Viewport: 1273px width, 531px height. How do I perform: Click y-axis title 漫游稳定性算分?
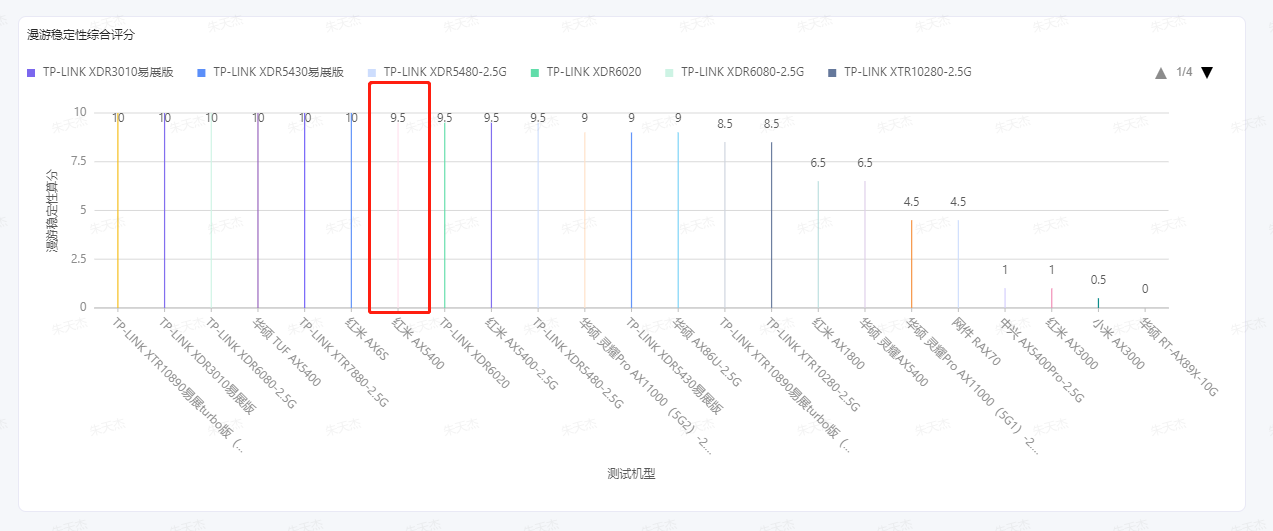(x=51, y=210)
